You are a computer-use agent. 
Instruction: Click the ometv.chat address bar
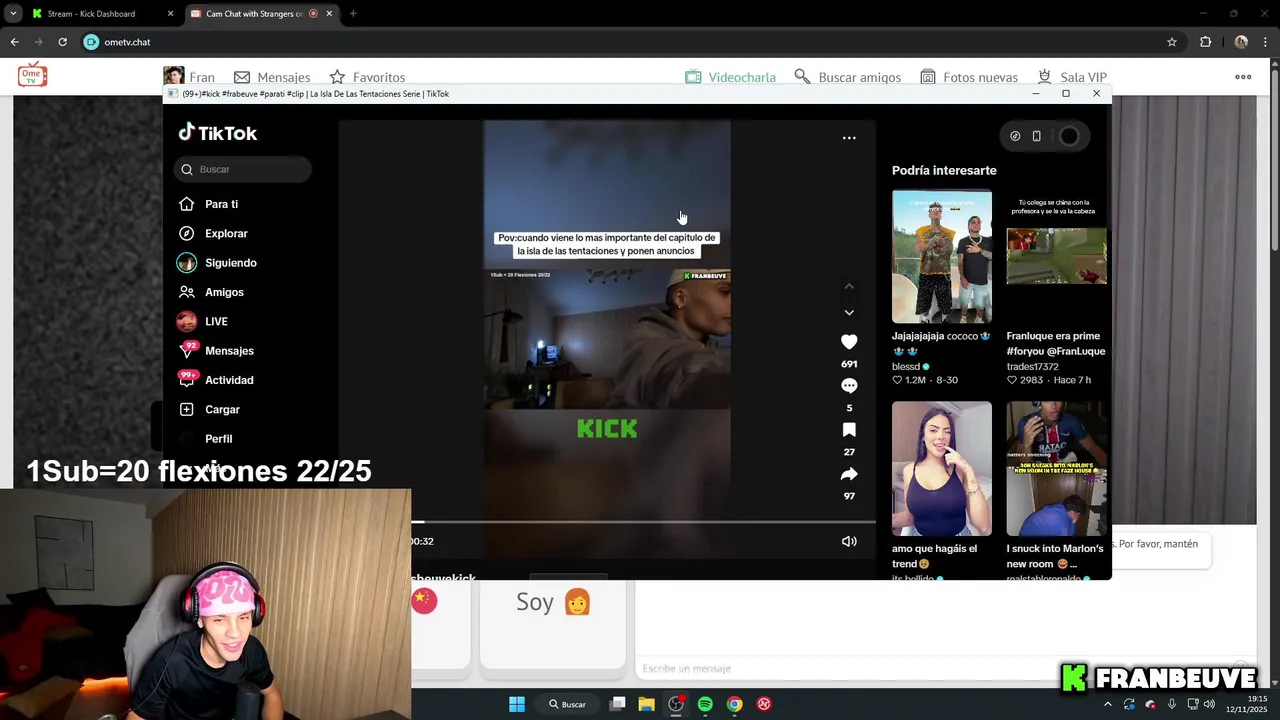[620, 42]
